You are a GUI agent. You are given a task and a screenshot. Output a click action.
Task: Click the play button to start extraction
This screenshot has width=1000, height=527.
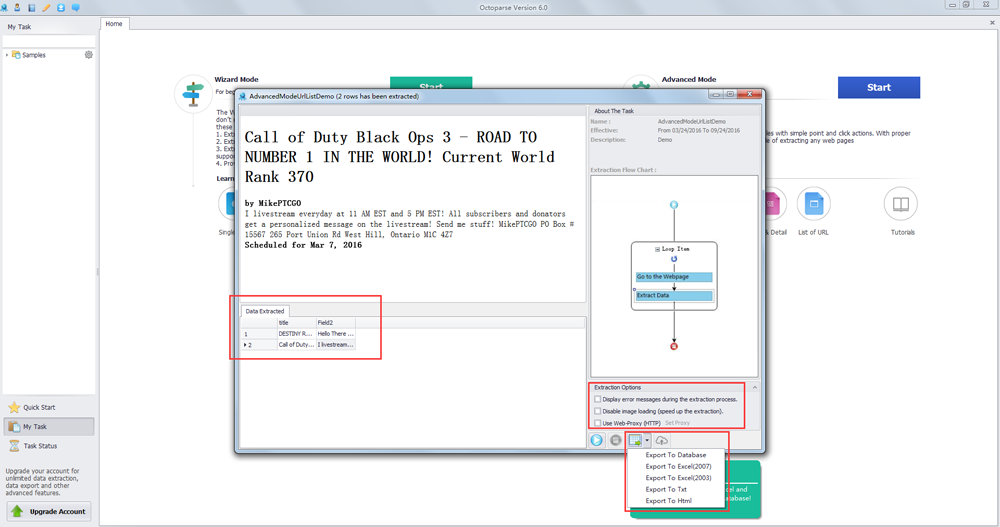coord(597,440)
